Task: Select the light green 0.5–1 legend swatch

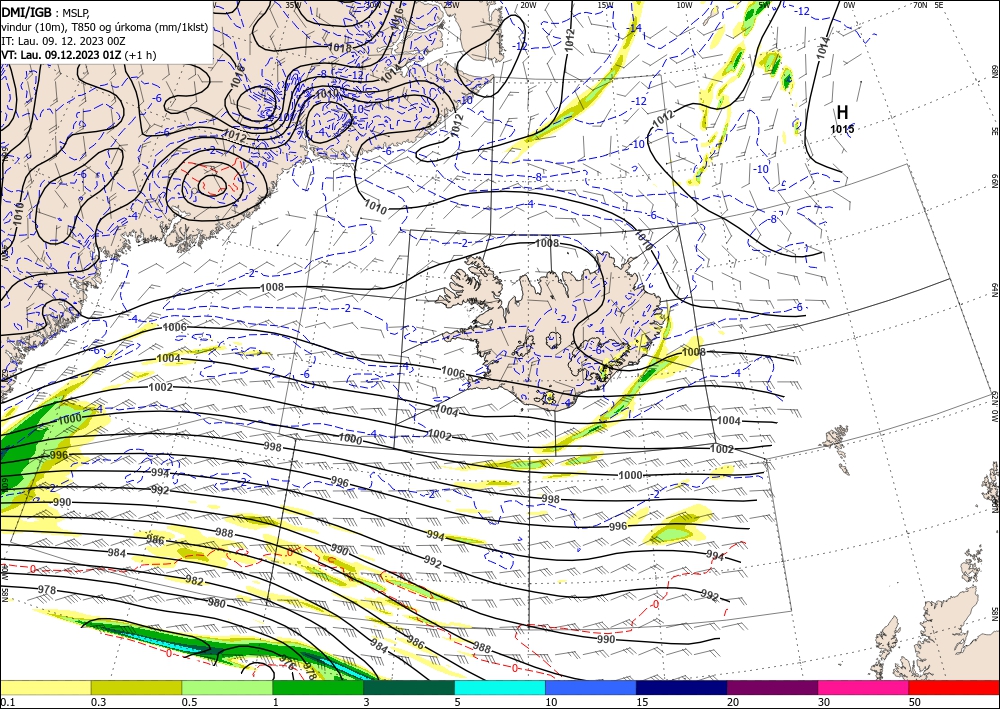Action: click(227, 687)
